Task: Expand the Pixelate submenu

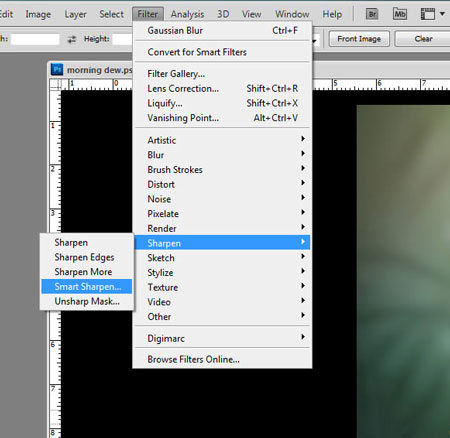Action: (x=222, y=214)
